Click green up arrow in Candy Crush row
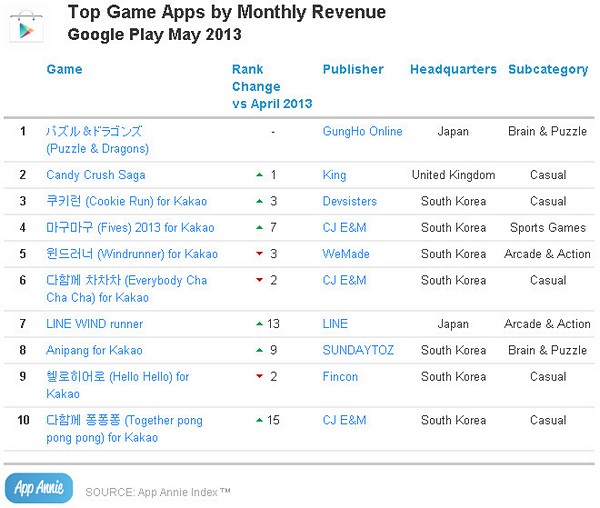600x508 pixels. point(259,175)
